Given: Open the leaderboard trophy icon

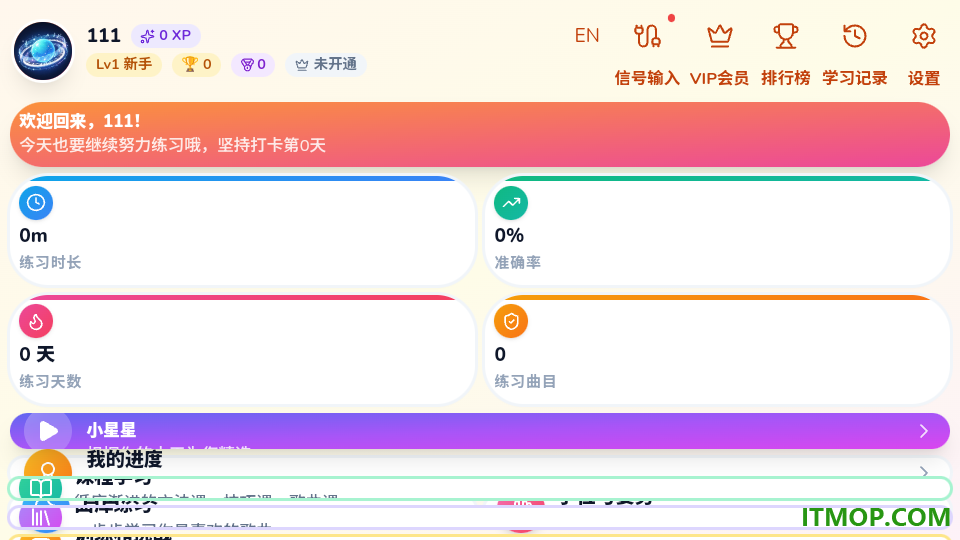Looking at the screenshot, I should click(x=786, y=36).
